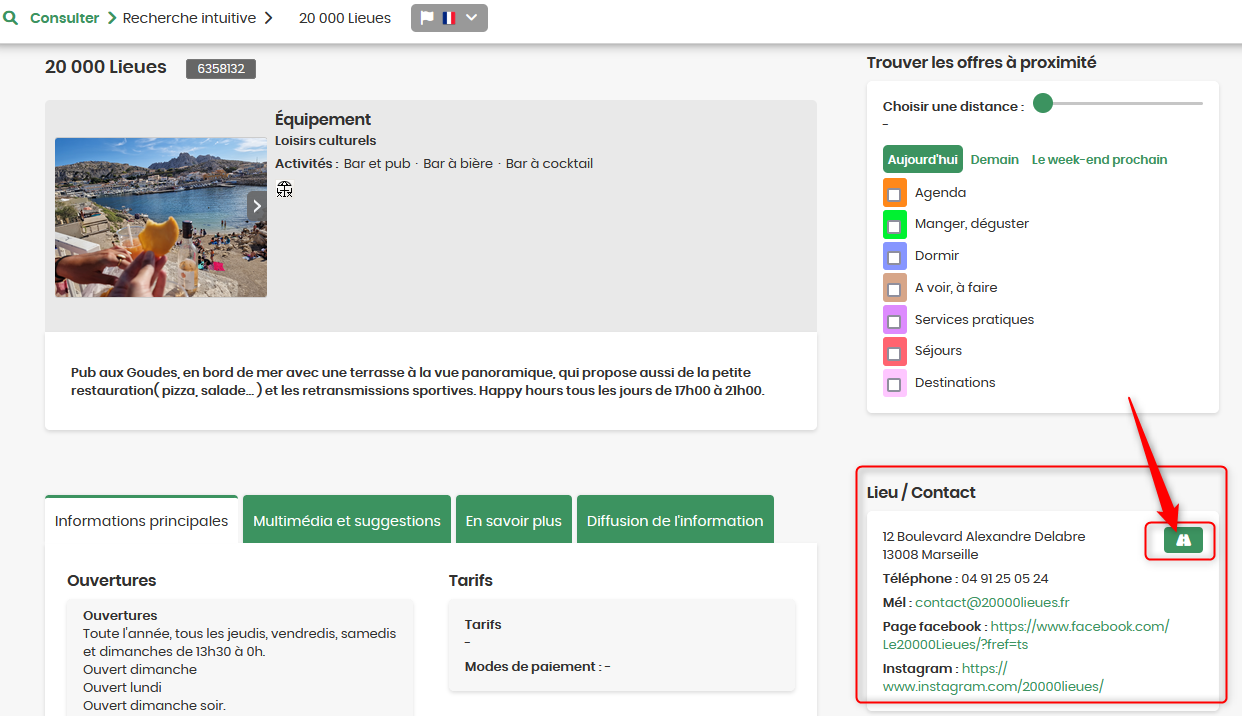
Task: Open the route directions icon button
Action: [x=1183, y=540]
